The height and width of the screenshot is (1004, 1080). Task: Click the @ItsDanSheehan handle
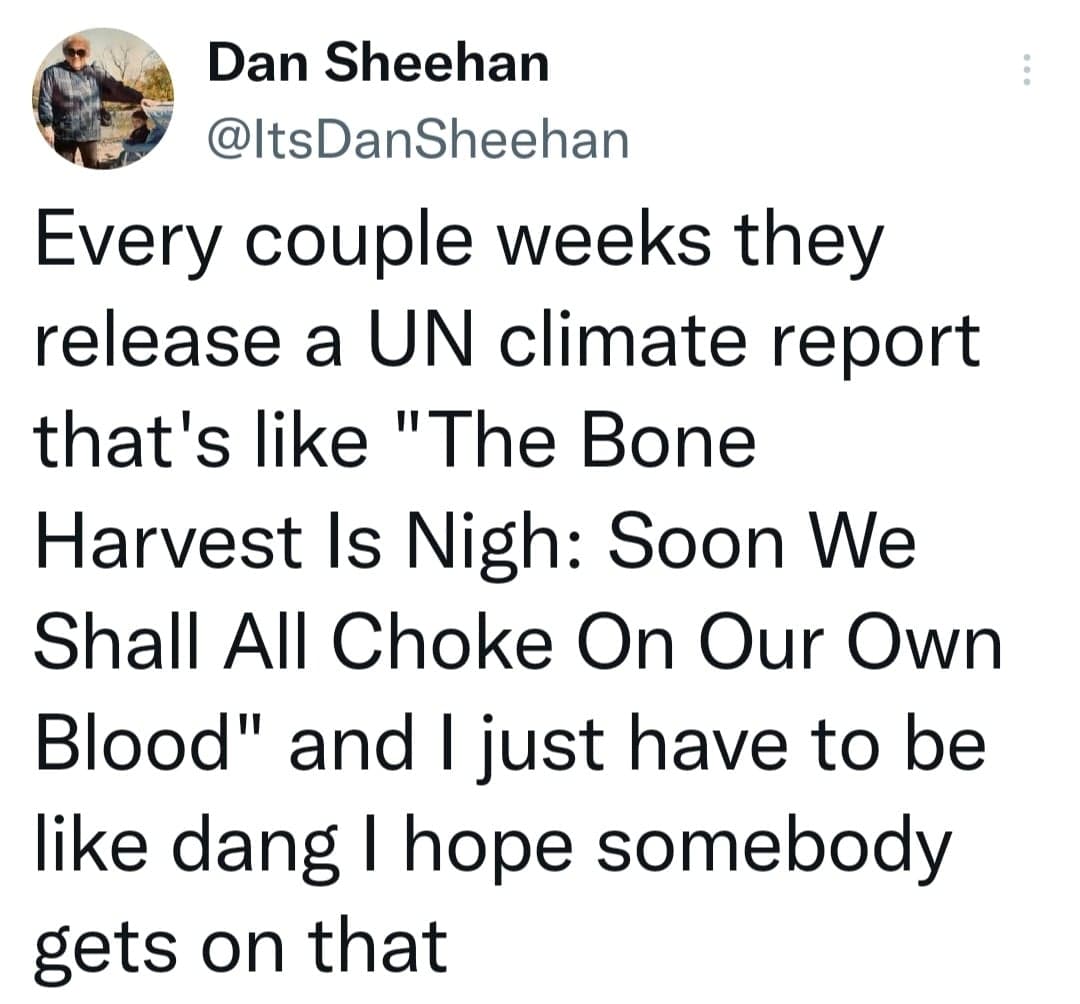click(x=417, y=139)
